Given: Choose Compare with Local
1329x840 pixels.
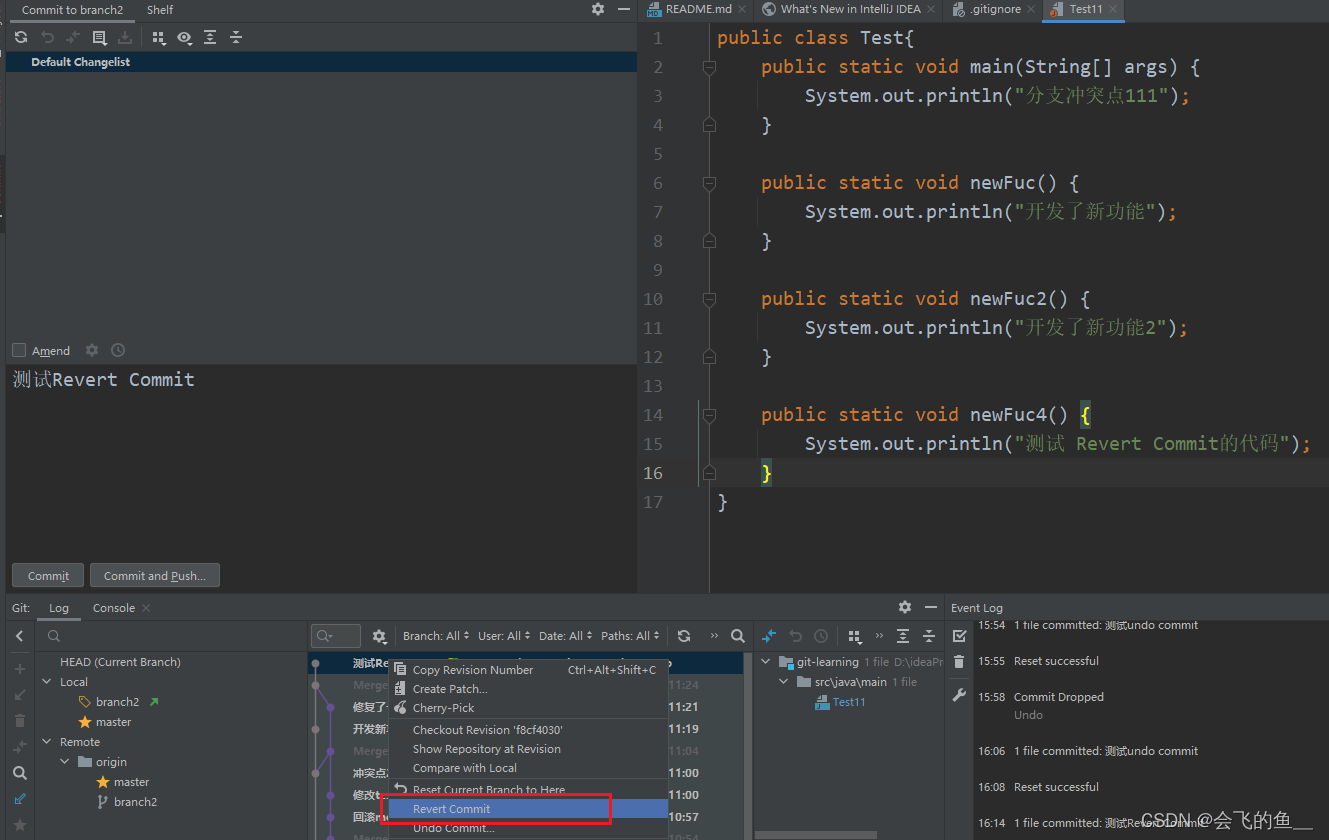Looking at the screenshot, I should tap(528, 768).
